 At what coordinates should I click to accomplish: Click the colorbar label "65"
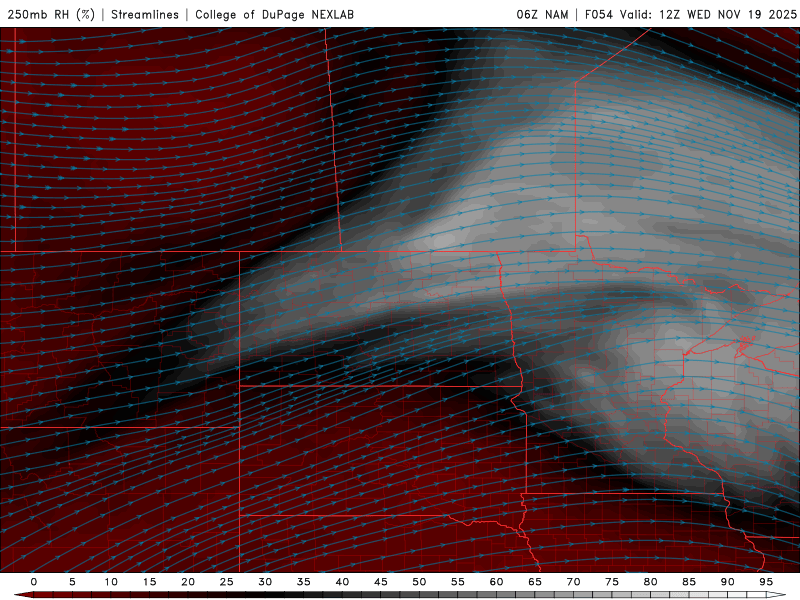coord(535,582)
